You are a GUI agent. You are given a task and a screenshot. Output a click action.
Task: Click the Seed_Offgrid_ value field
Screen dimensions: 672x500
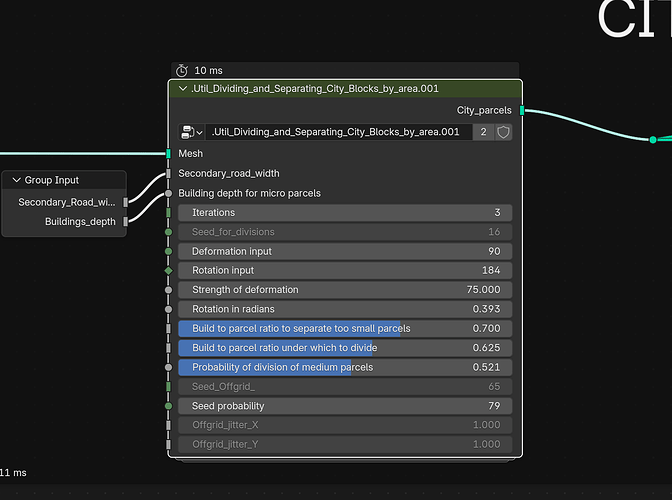click(x=345, y=386)
